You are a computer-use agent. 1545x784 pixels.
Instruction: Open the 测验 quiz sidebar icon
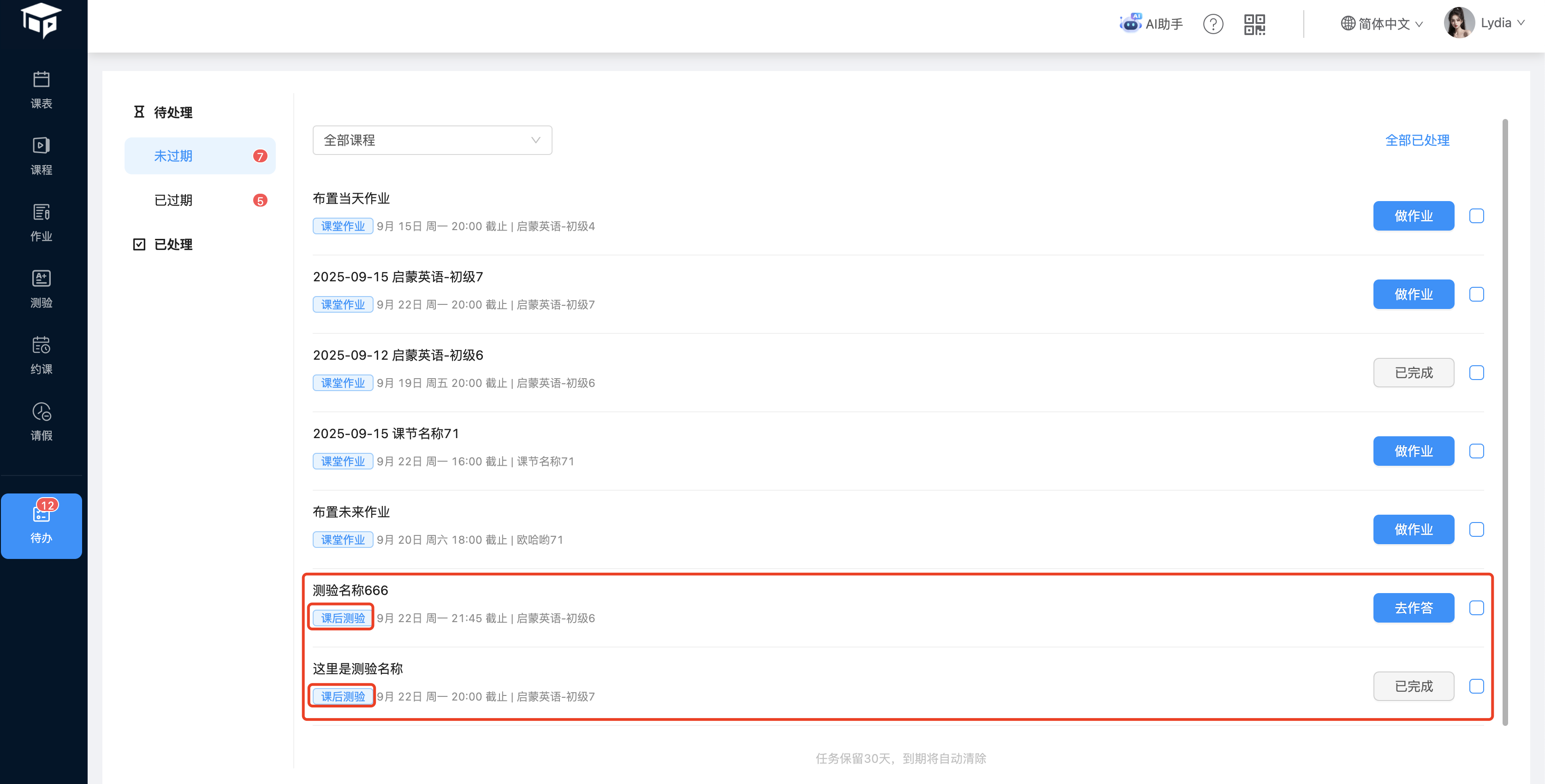pyautogui.click(x=41, y=289)
